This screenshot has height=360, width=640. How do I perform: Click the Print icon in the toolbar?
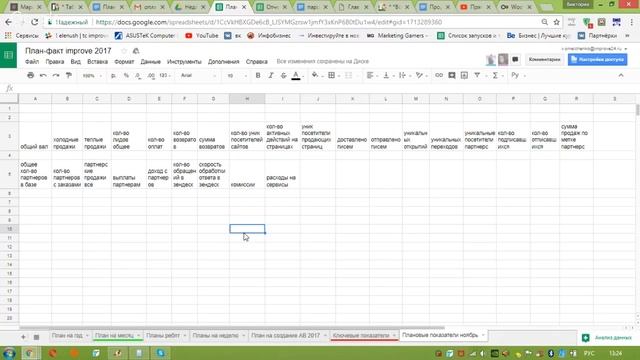click(x=30, y=76)
